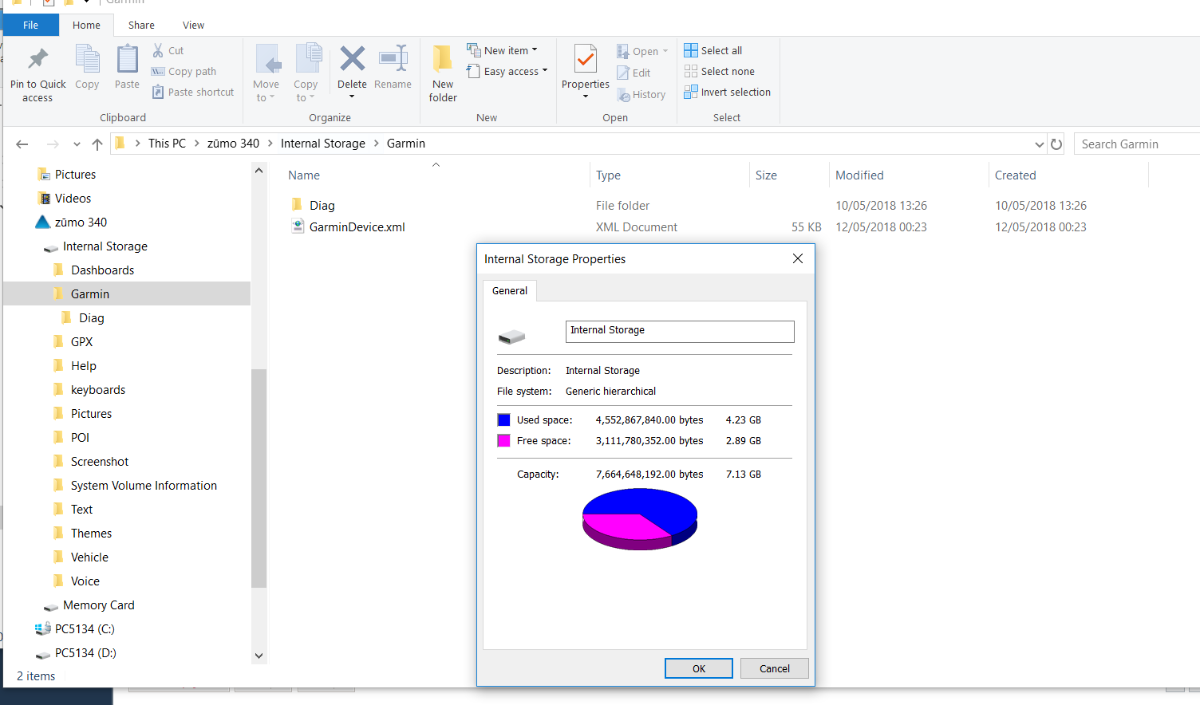Select zūmo 340 device in tree
1200x705 pixels.
tap(80, 222)
